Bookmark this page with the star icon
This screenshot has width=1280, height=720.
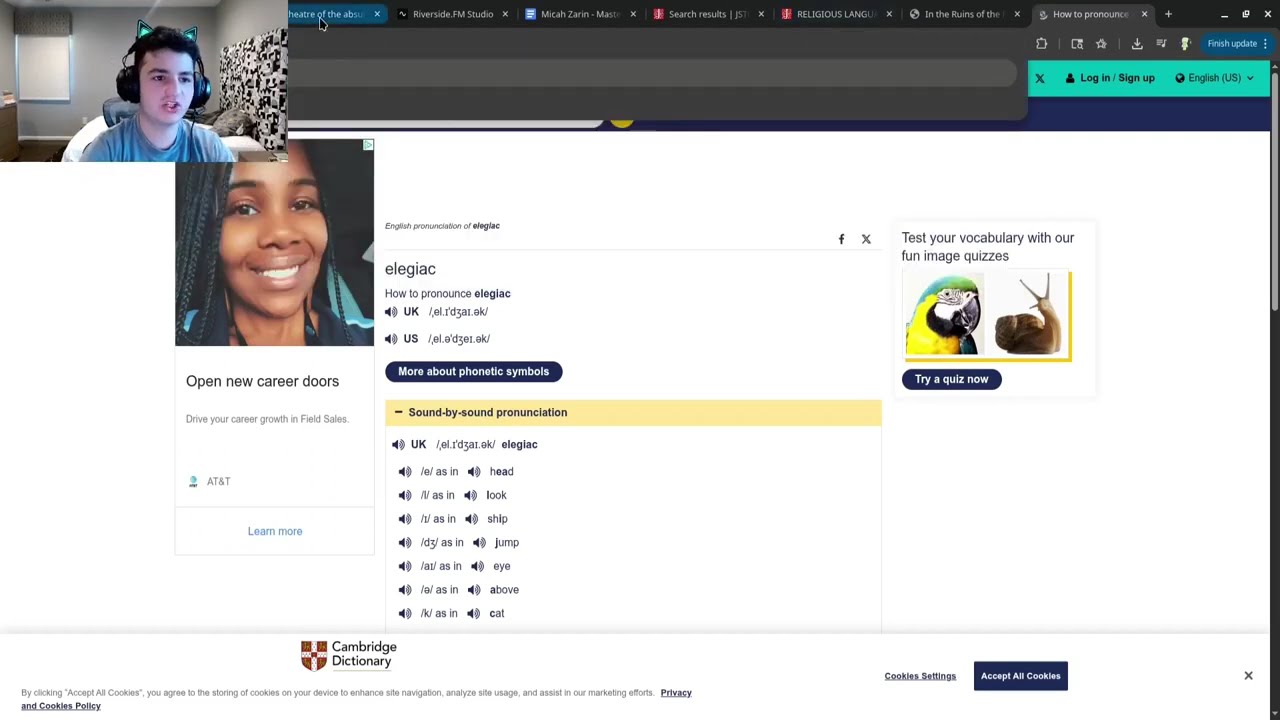1101,43
